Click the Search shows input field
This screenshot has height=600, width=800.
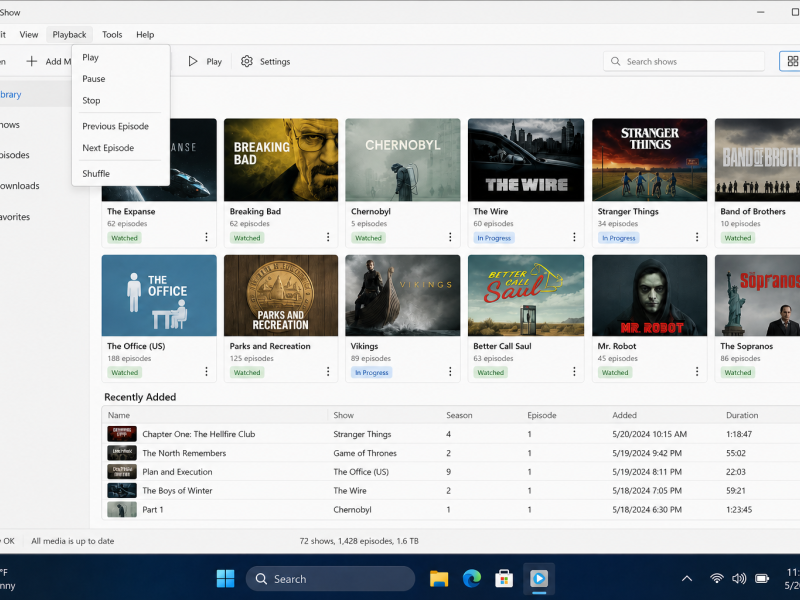point(684,61)
